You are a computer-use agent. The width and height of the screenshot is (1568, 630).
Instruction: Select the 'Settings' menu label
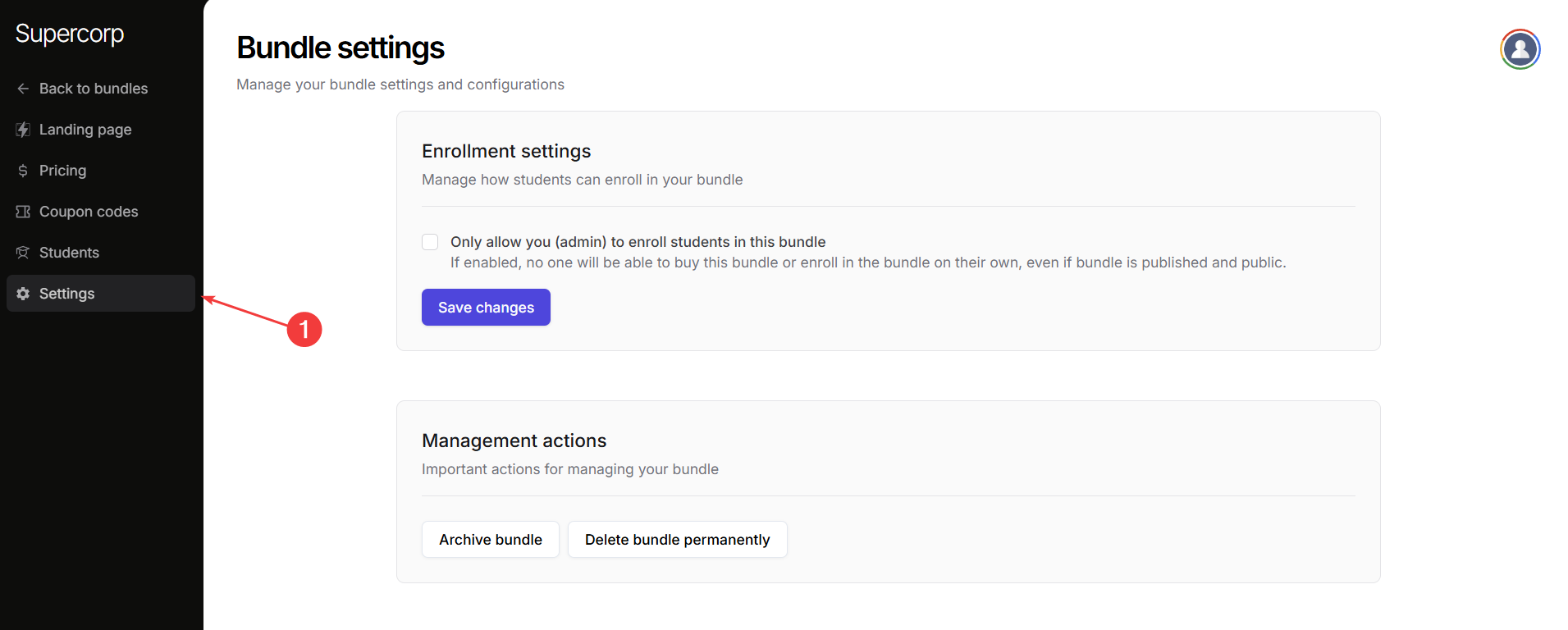pyautogui.click(x=67, y=294)
